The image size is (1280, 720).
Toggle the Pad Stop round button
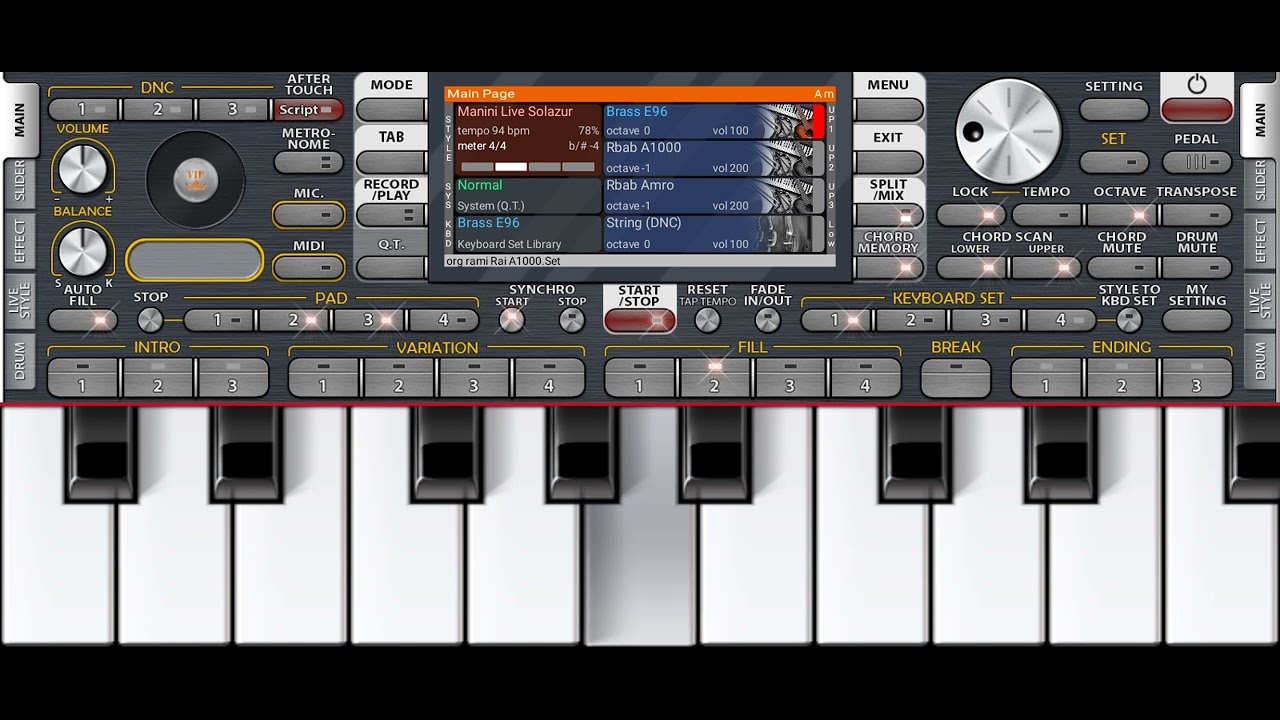pos(150,320)
